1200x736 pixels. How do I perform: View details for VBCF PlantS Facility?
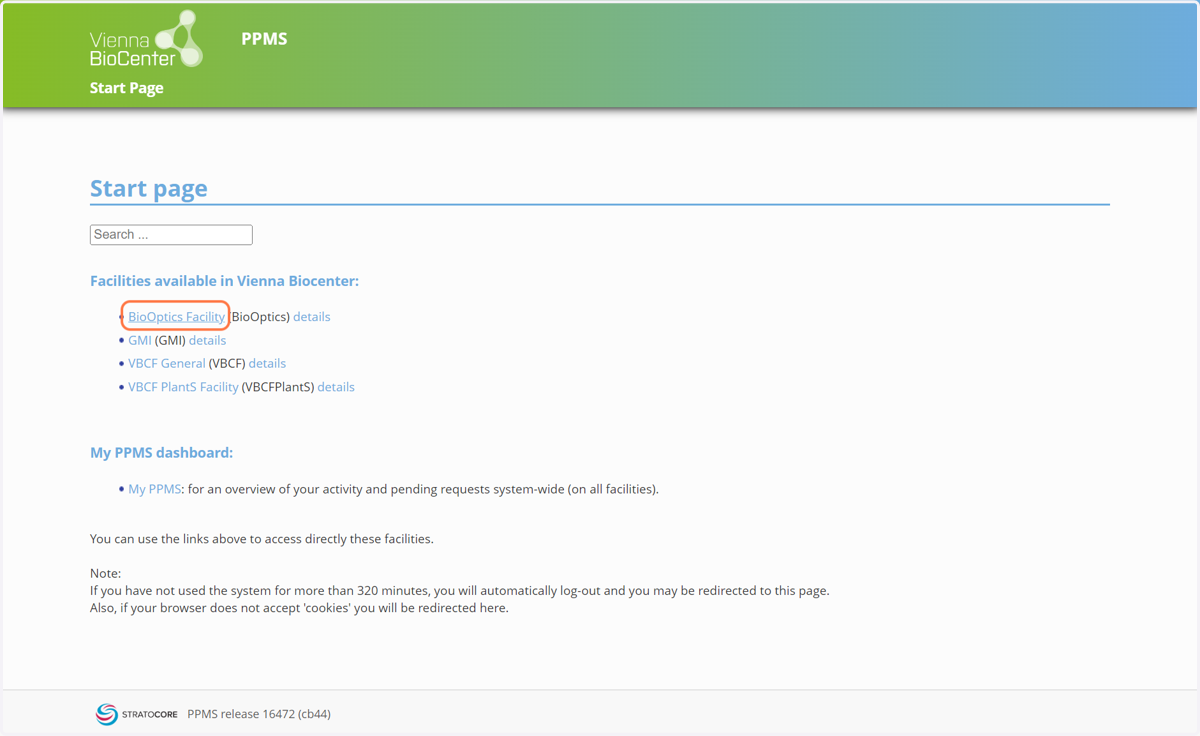[x=336, y=387]
